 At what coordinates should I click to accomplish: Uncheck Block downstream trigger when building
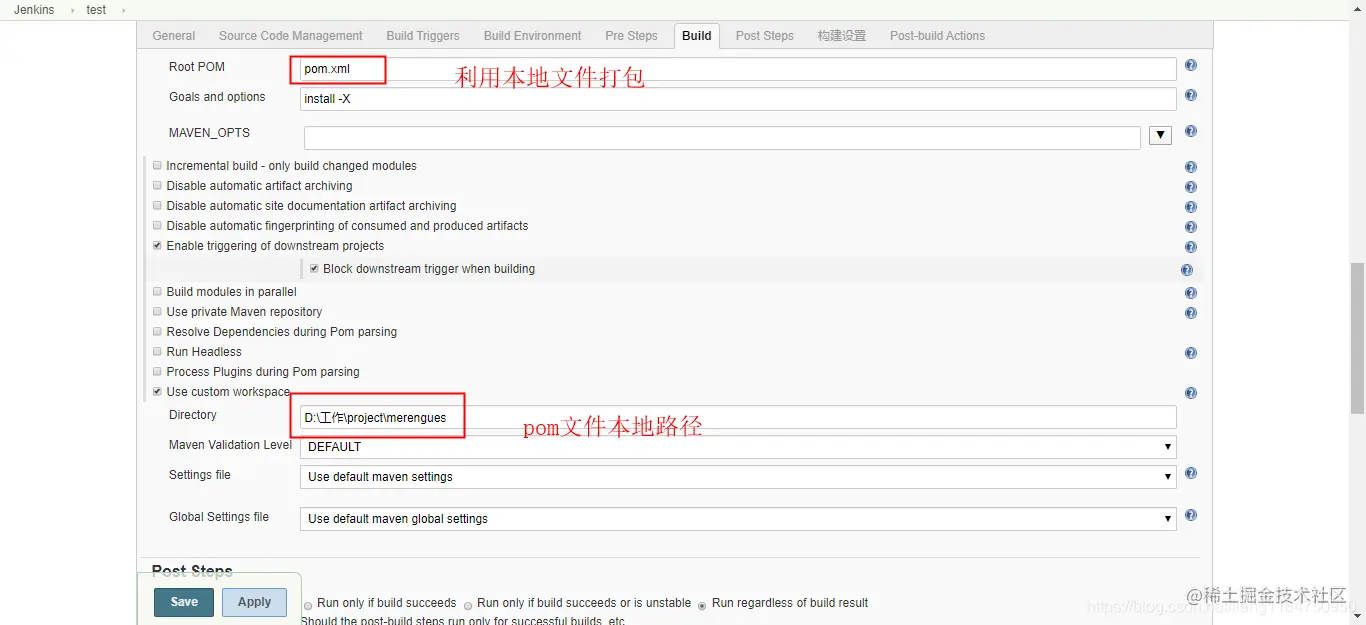[x=314, y=269]
